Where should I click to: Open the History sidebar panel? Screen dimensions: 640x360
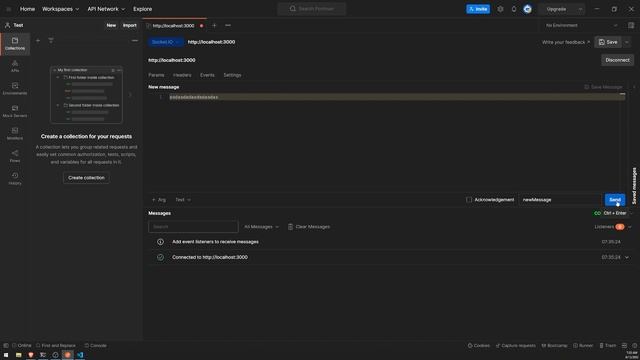(15, 178)
